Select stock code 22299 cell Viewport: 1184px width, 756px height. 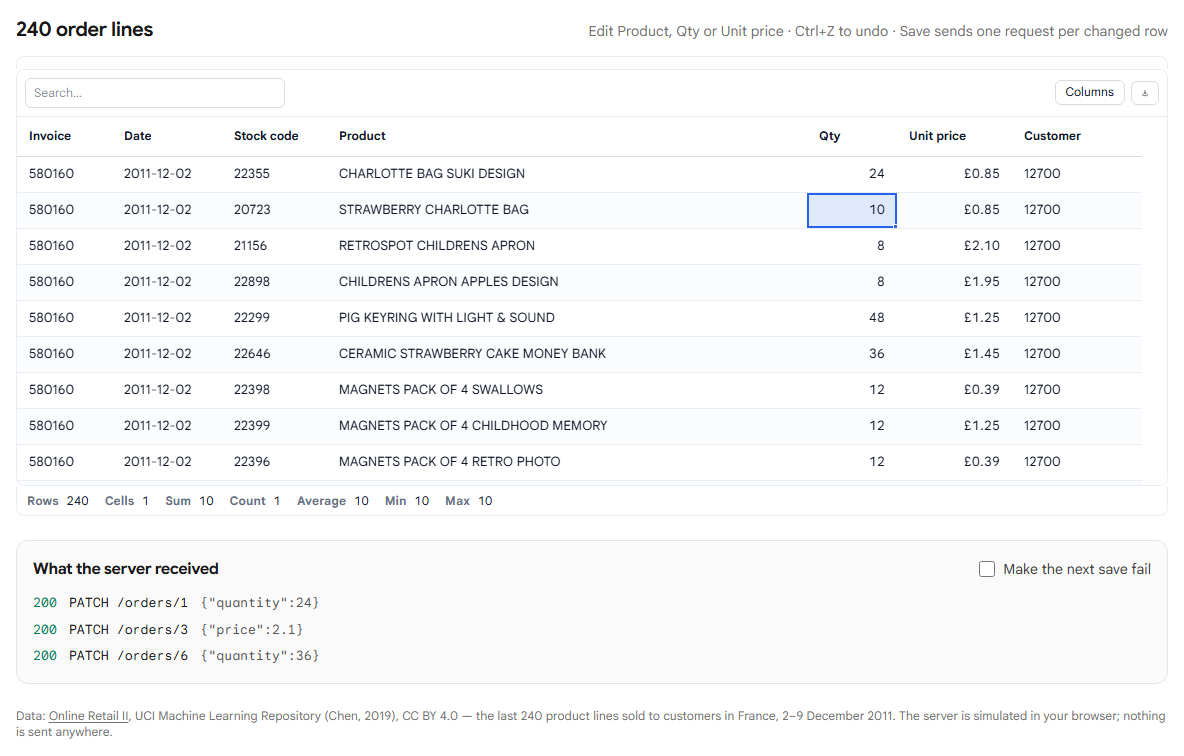coord(274,318)
